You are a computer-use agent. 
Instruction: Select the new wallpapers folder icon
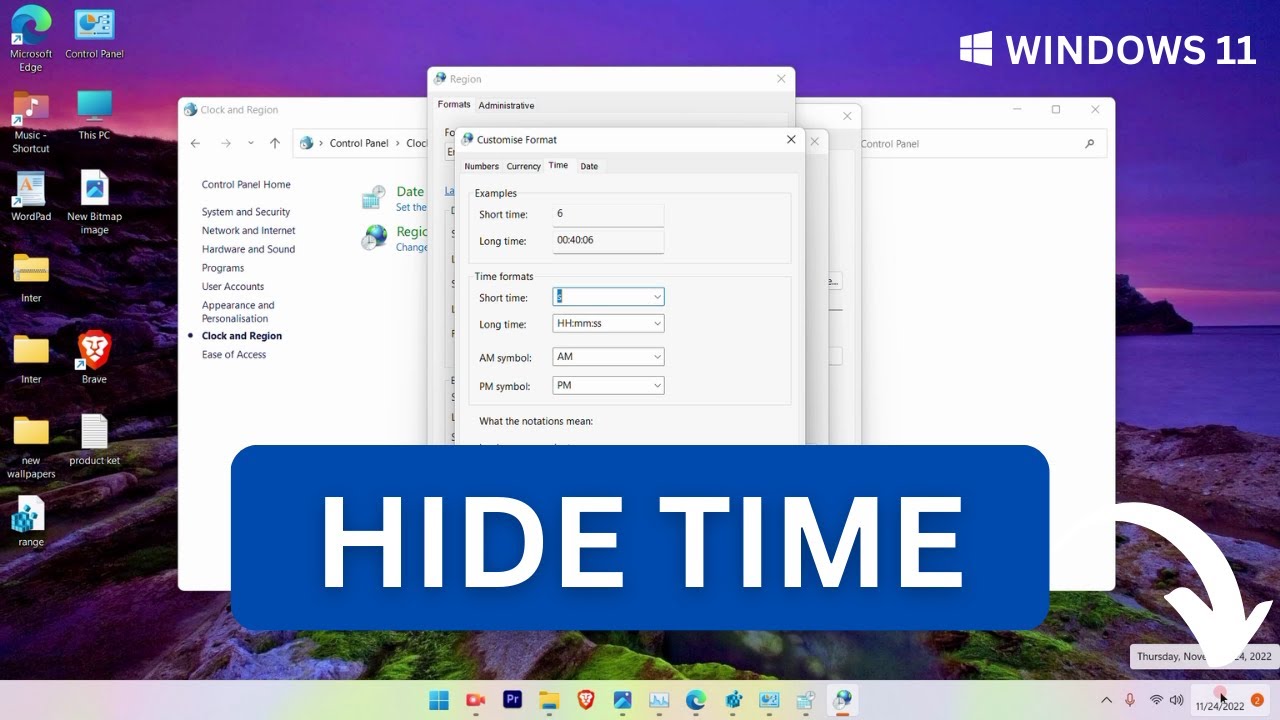[x=31, y=447]
